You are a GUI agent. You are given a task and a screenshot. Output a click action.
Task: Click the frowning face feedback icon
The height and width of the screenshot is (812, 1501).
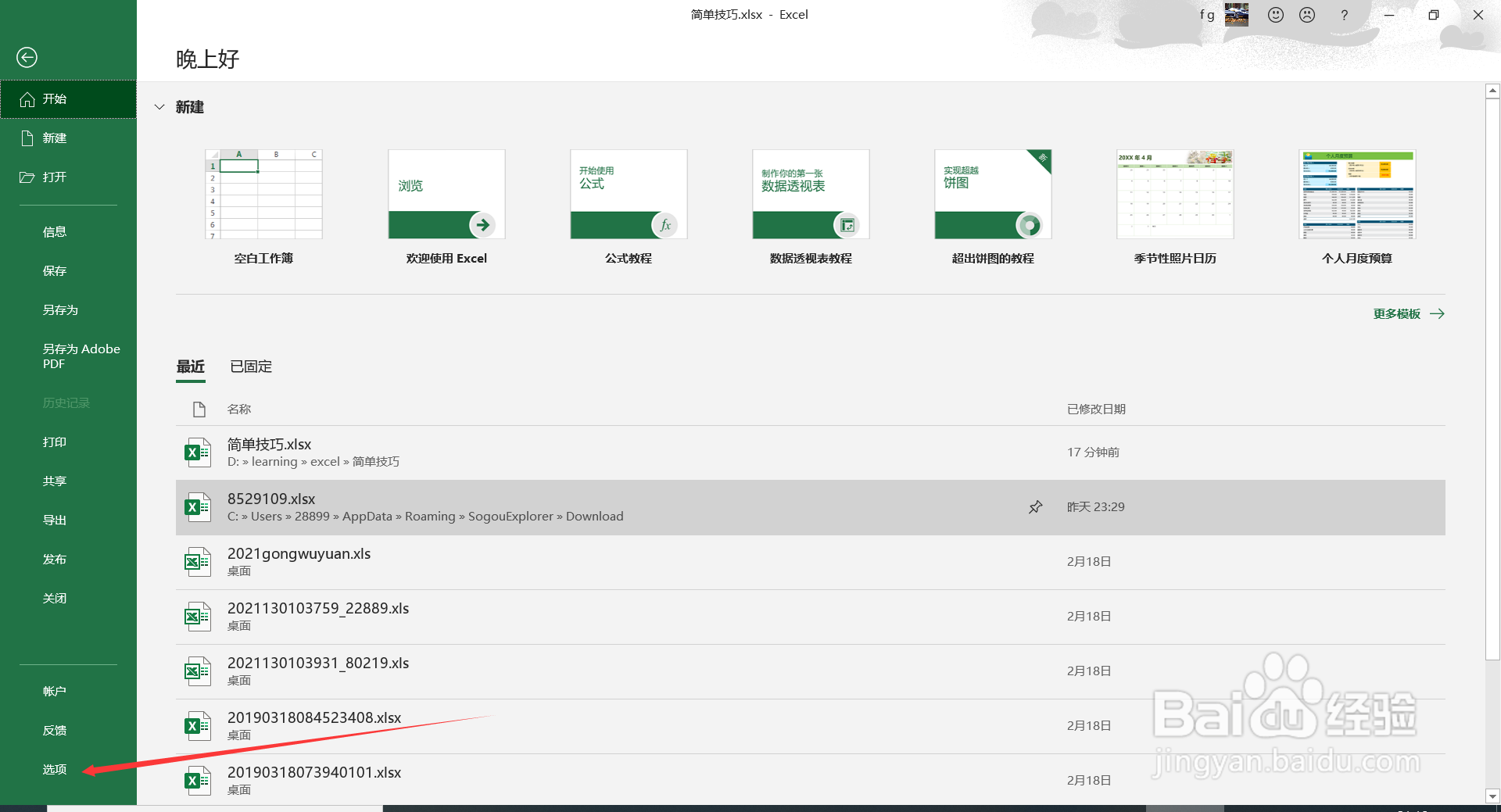pos(1307,15)
